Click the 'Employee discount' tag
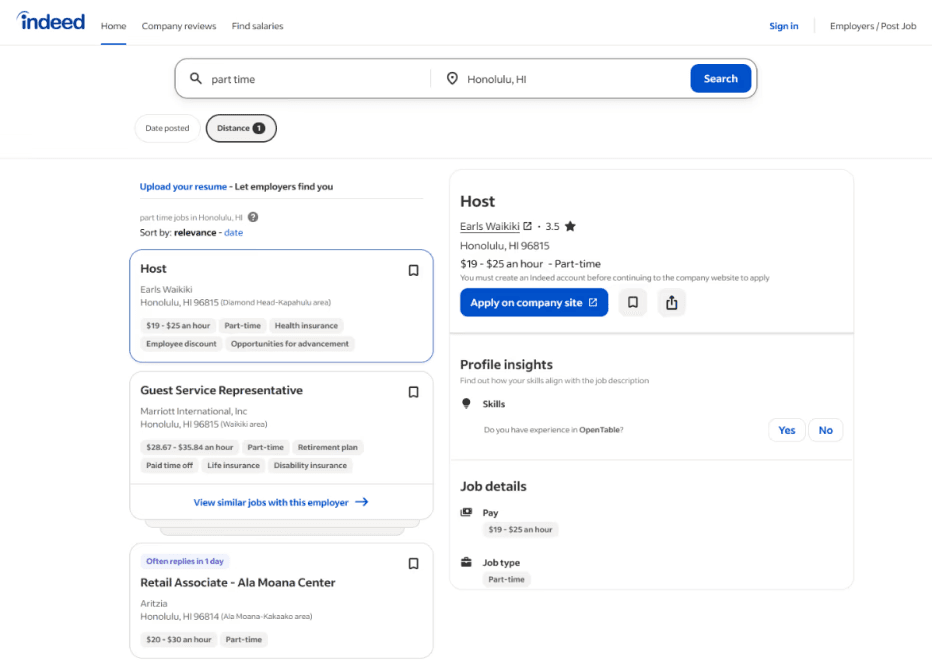This screenshot has width=932, height=664. tap(181, 344)
